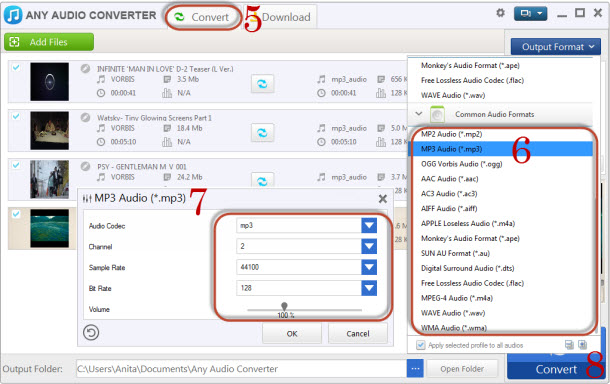The width and height of the screenshot is (610, 384).
Task: Click the convert arrows icon for PSY GENTLEMAN row
Action: [x=262, y=181]
